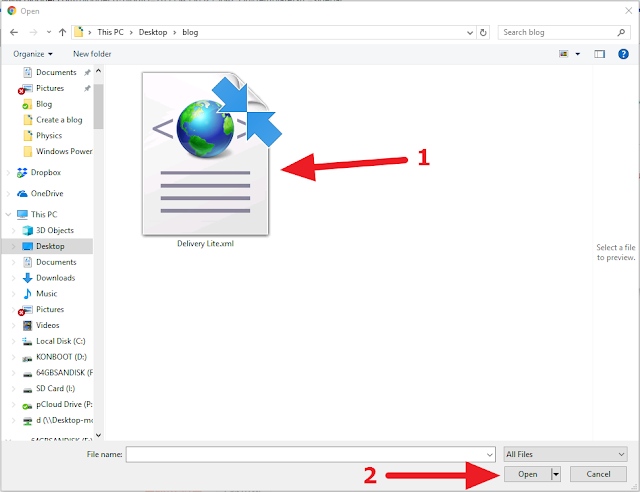Viewport: 640px width, 492px height.
Task: Expand the OneDrive tree node
Action: pyautogui.click(x=8, y=194)
